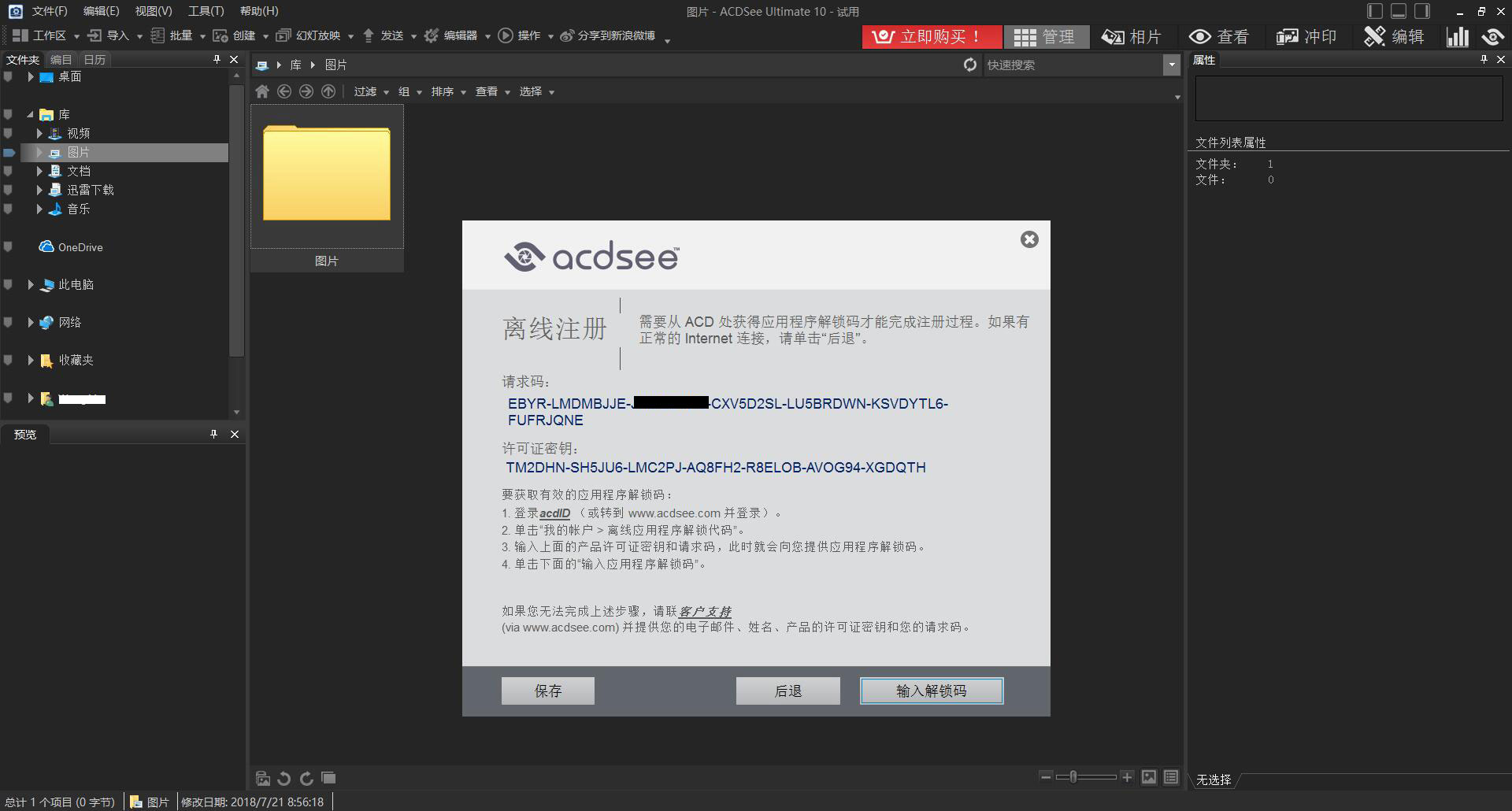Viewport: 1512px width, 811px height.
Task: Rotate left using bottom toolbar icon
Action: tap(284, 778)
